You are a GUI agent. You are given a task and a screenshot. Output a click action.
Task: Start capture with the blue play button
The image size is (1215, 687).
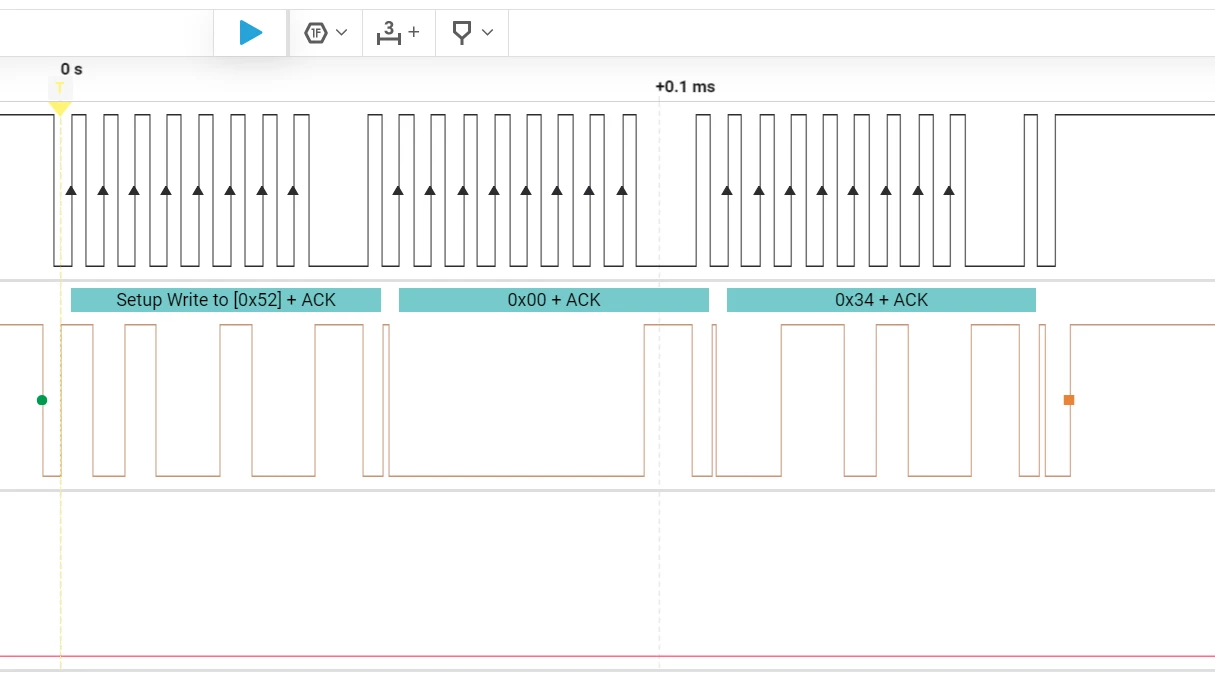pos(251,33)
